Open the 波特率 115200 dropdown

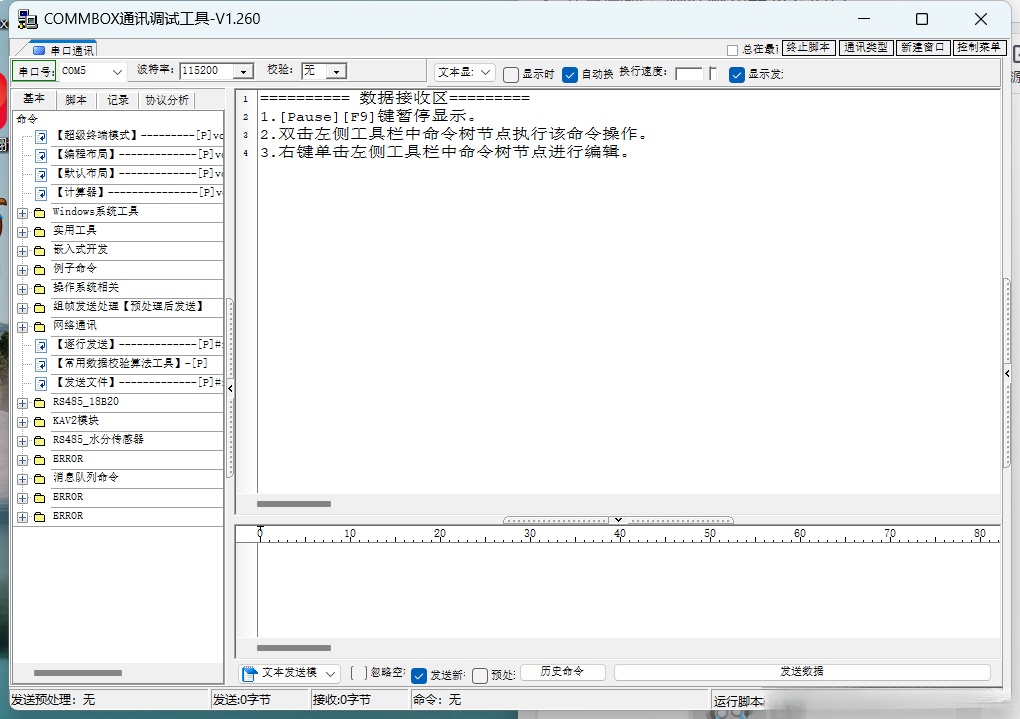244,72
